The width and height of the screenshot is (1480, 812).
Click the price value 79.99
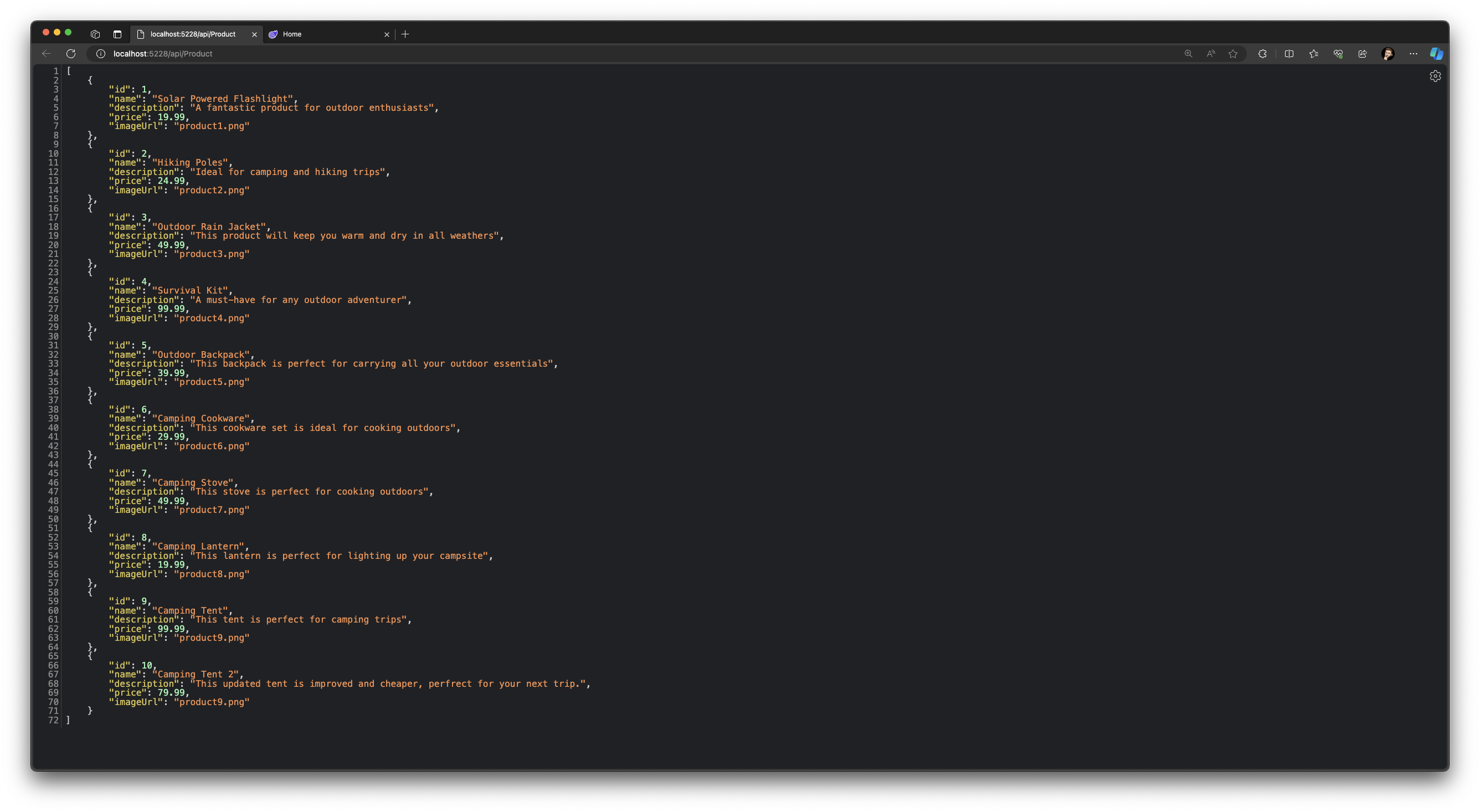(x=171, y=692)
